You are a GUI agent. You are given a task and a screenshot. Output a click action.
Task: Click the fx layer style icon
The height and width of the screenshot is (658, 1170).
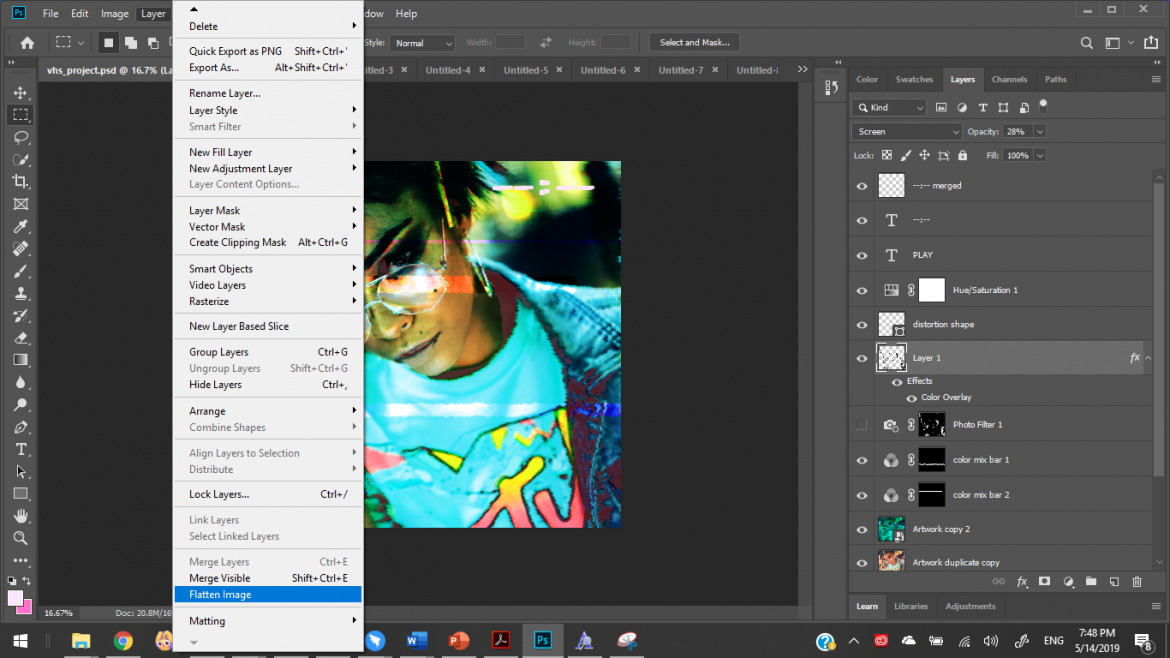(1022, 581)
